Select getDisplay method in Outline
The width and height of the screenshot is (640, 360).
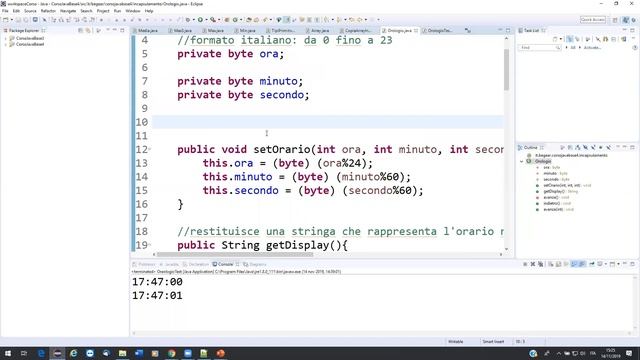tap(561, 191)
